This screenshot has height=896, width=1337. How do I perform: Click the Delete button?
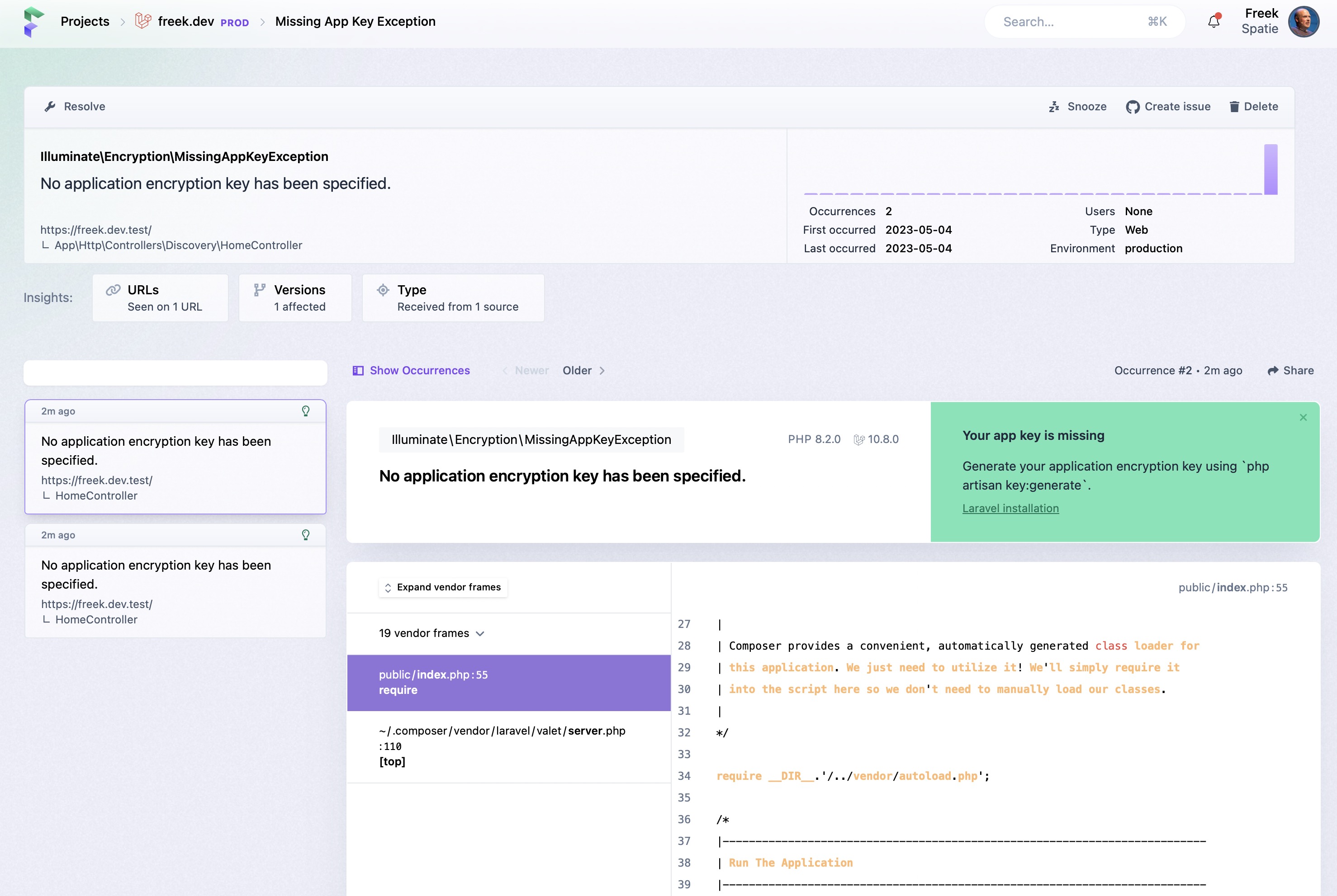tap(1253, 107)
